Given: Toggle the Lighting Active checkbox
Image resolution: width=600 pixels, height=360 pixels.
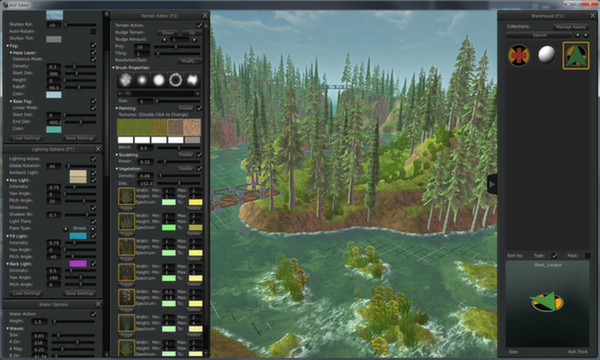Looking at the screenshot, I should [93, 158].
